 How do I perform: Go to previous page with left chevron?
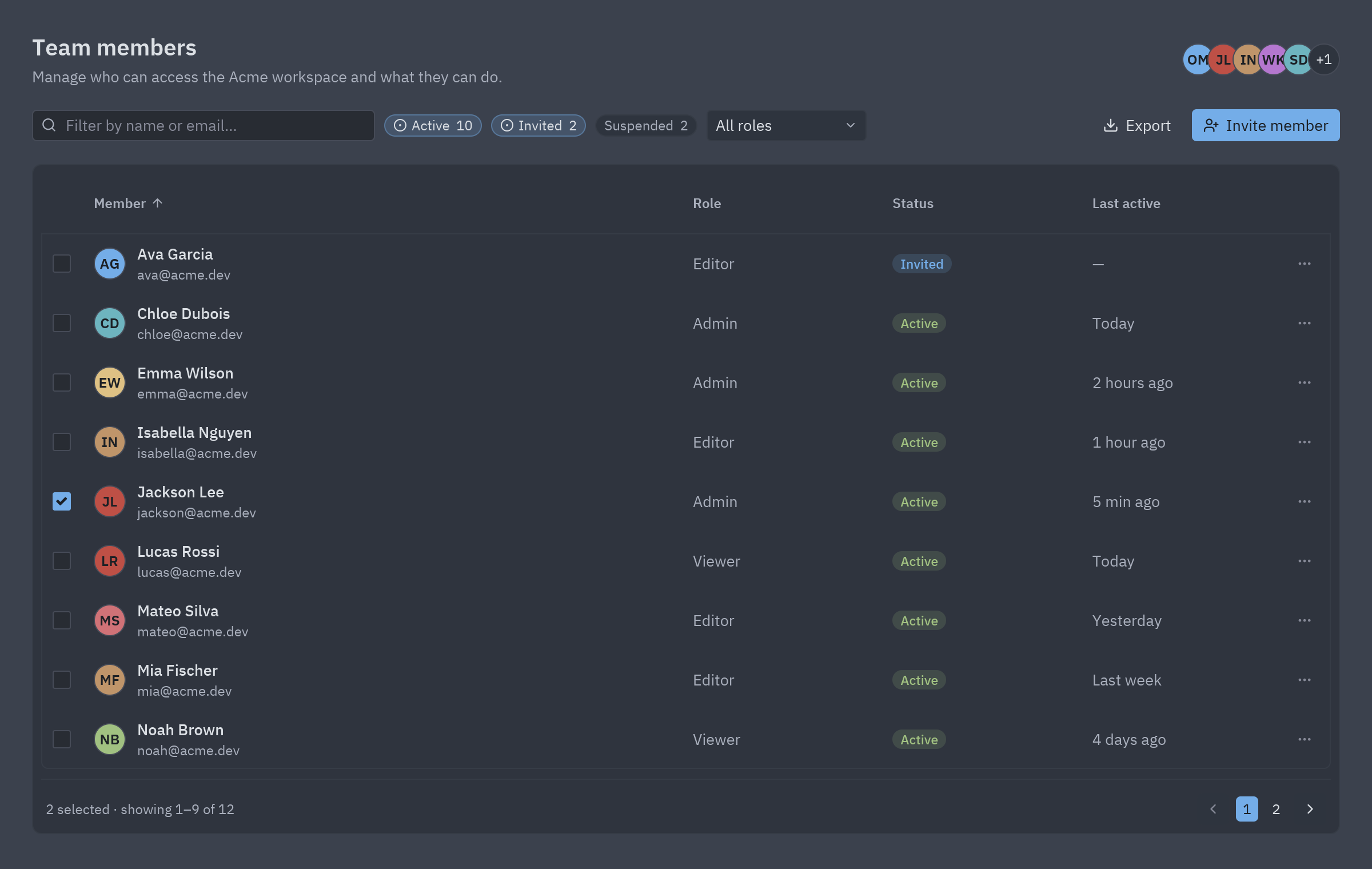pyautogui.click(x=1214, y=809)
